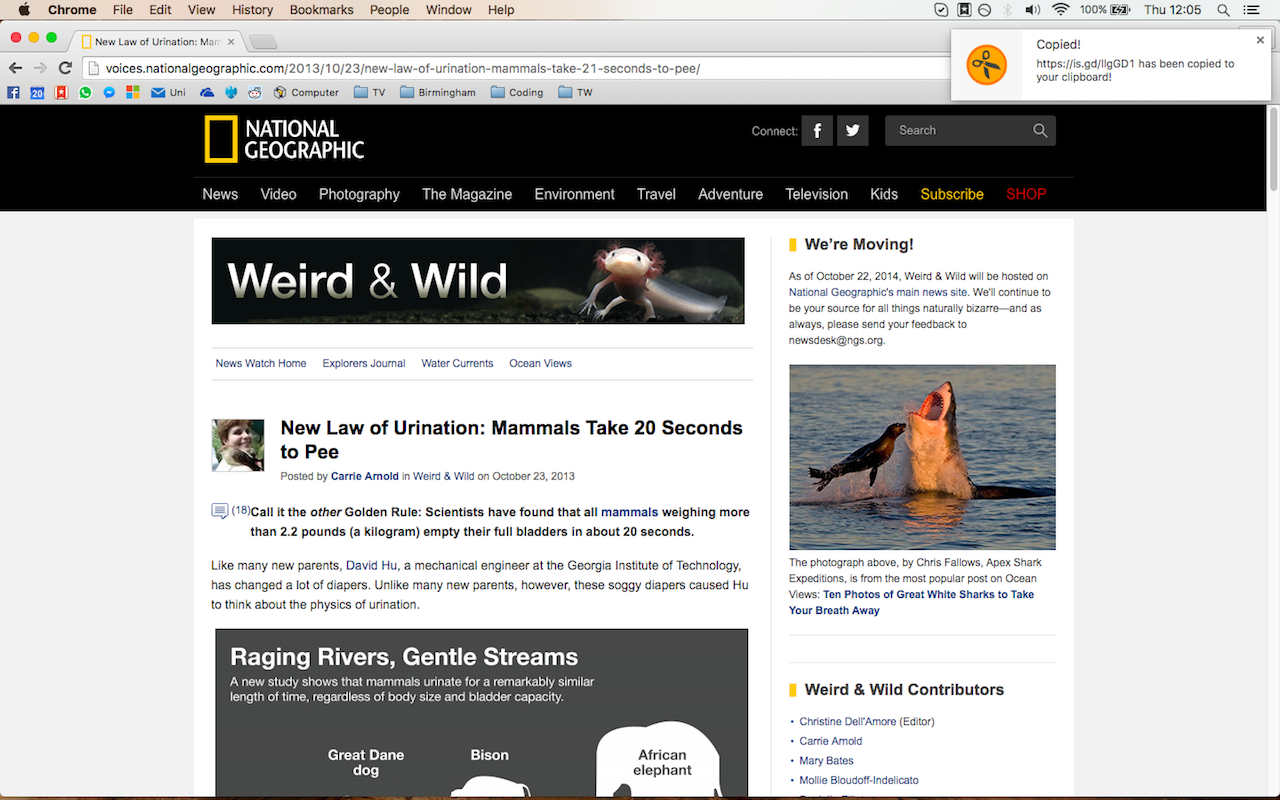
Task: Open National Geographic's main news site link
Action: [879, 292]
